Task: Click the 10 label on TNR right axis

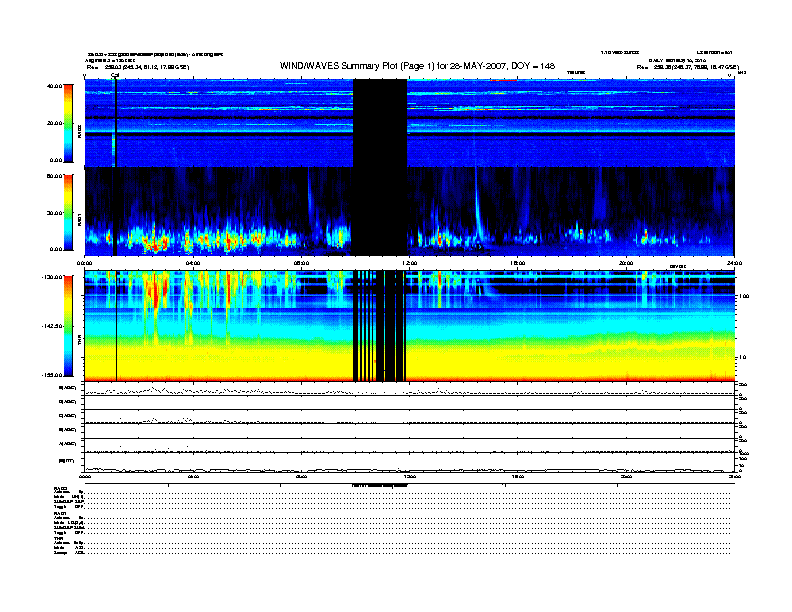Action: [x=741, y=357]
